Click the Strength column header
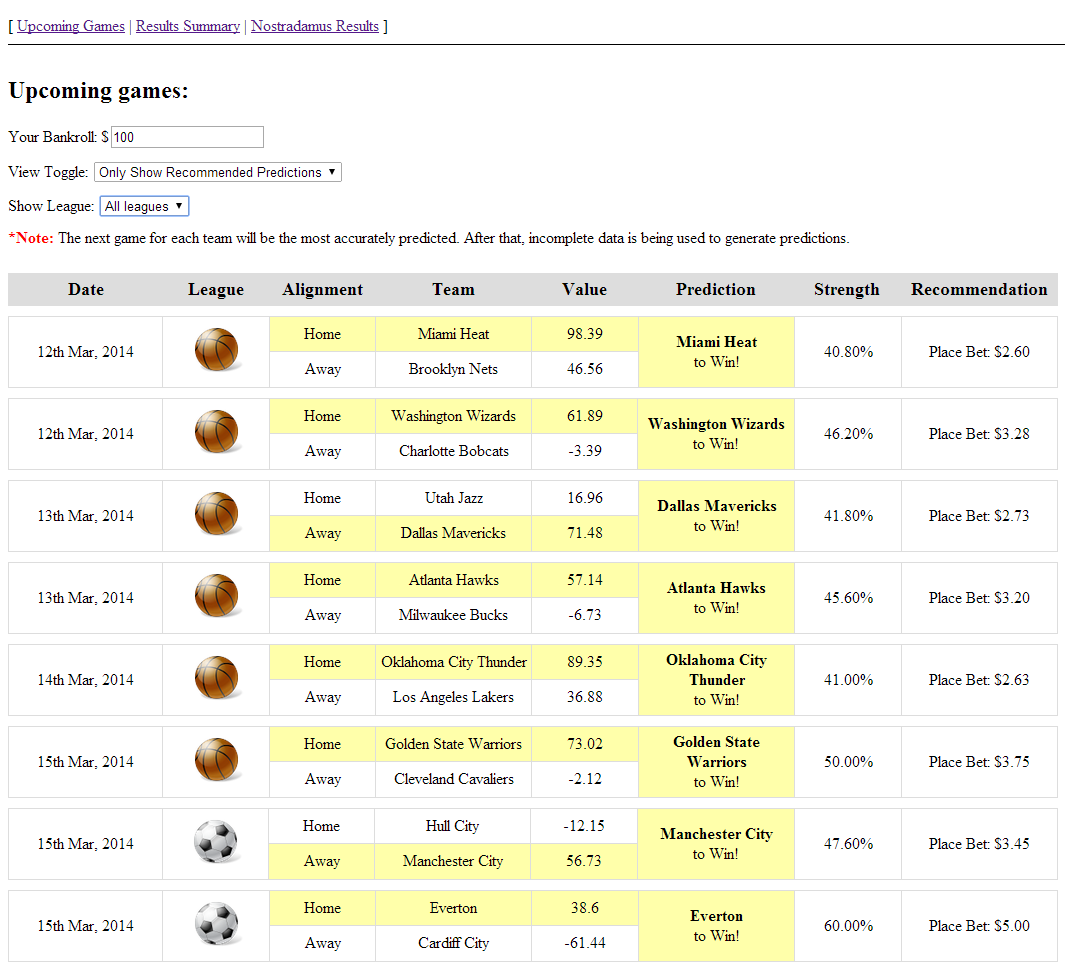The image size is (1065, 969). pyautogui.click(x=847, y=290)
